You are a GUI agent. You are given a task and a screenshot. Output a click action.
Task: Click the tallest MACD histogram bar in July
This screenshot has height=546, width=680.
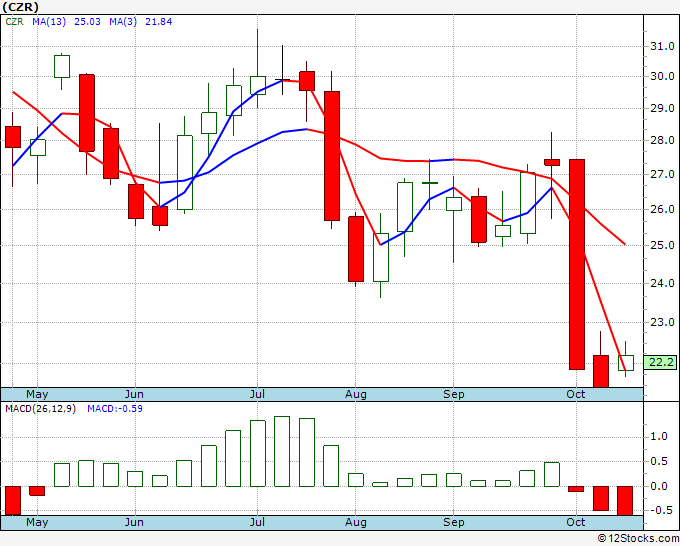(282, 451)
